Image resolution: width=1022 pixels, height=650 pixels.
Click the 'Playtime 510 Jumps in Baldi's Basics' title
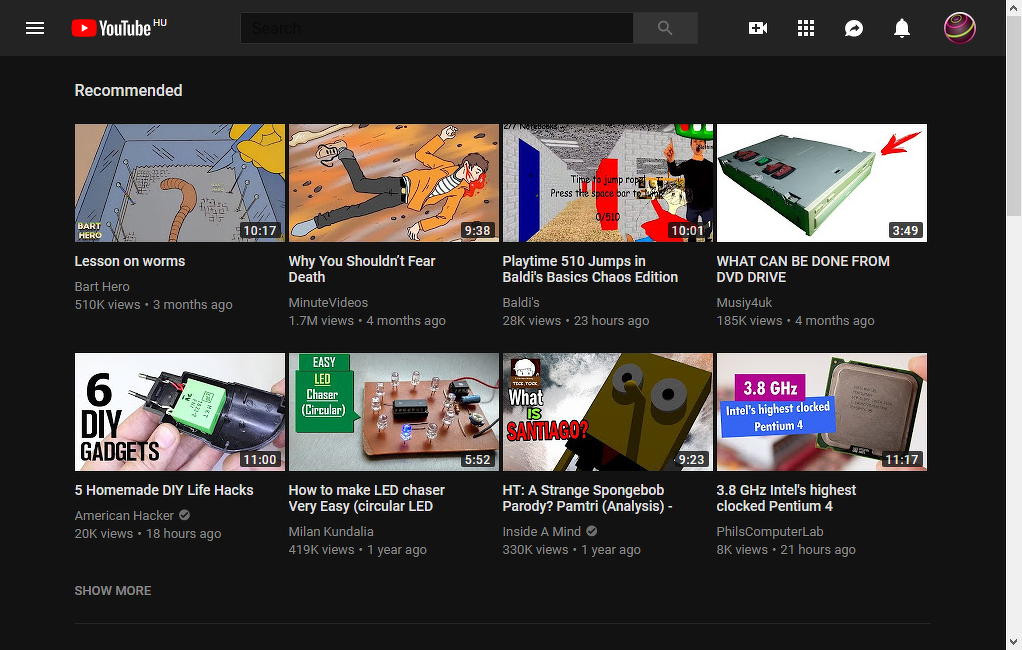coord(590,269)
